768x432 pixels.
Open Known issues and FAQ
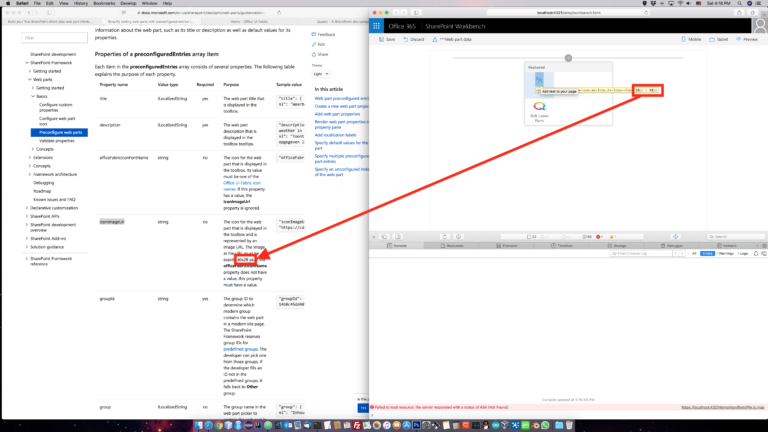tap(54, 199)
